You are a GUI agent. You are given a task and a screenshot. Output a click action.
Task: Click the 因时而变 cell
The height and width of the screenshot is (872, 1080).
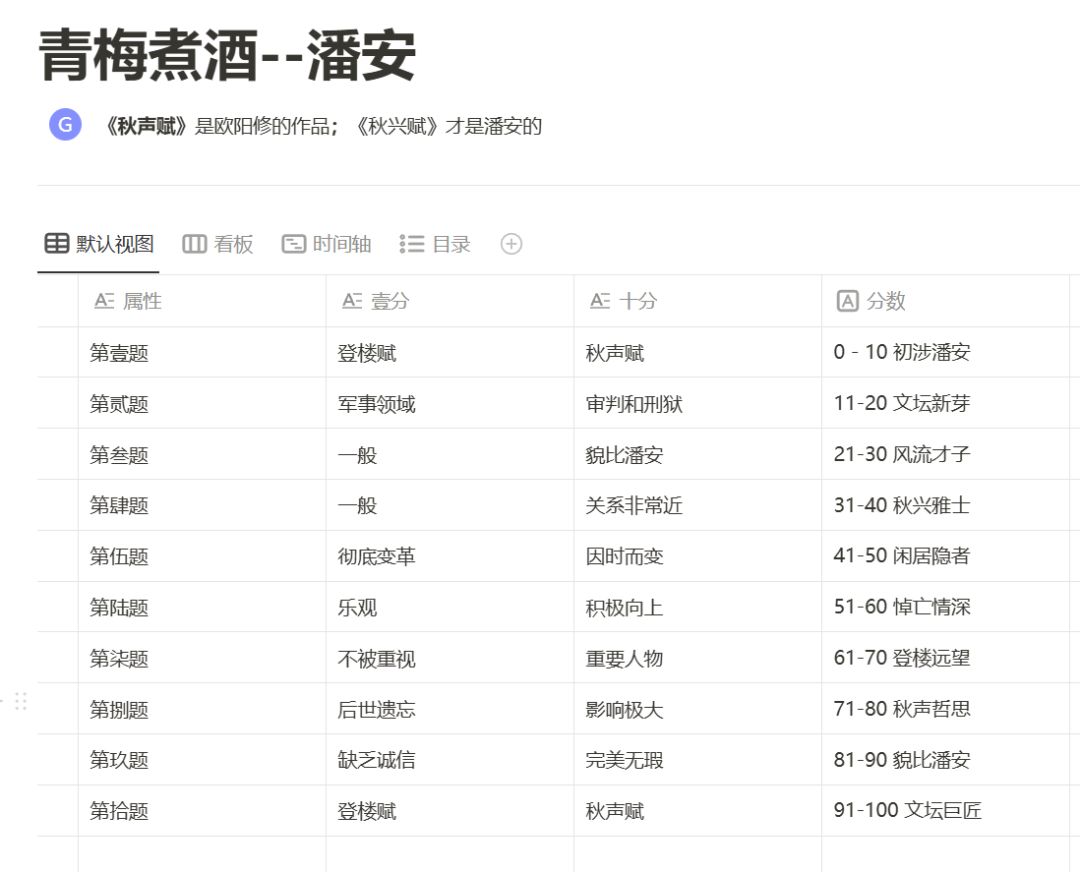click(x=698, y=557)
